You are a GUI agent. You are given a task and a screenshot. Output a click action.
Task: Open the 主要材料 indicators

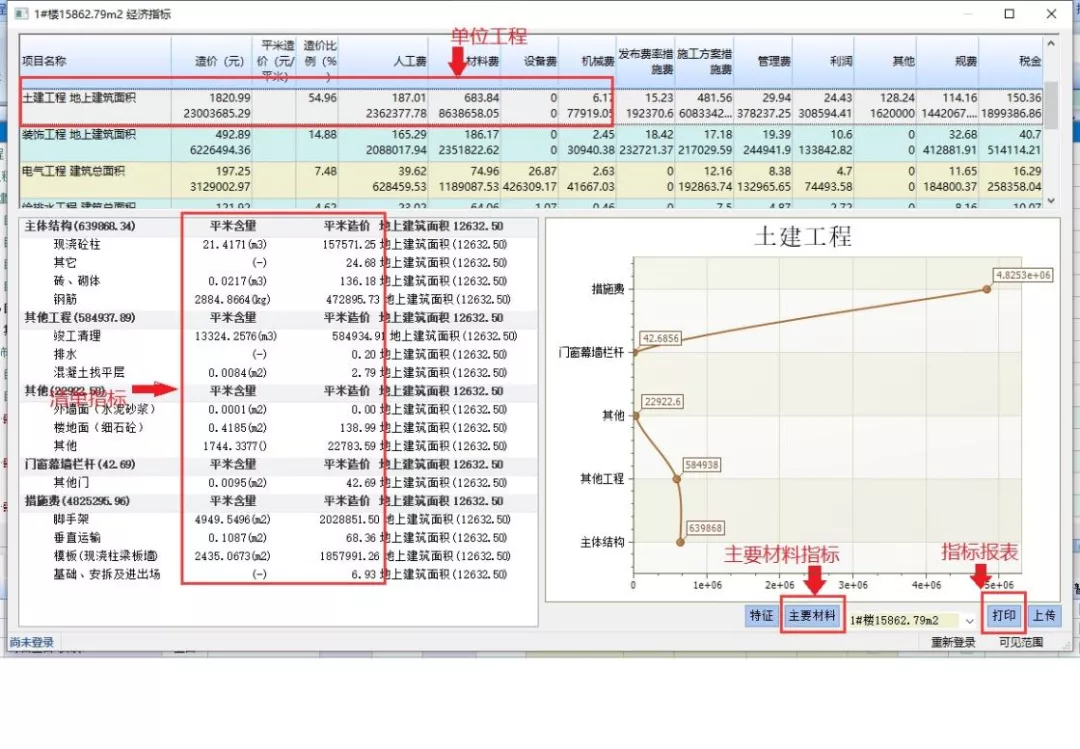(812, 616)
